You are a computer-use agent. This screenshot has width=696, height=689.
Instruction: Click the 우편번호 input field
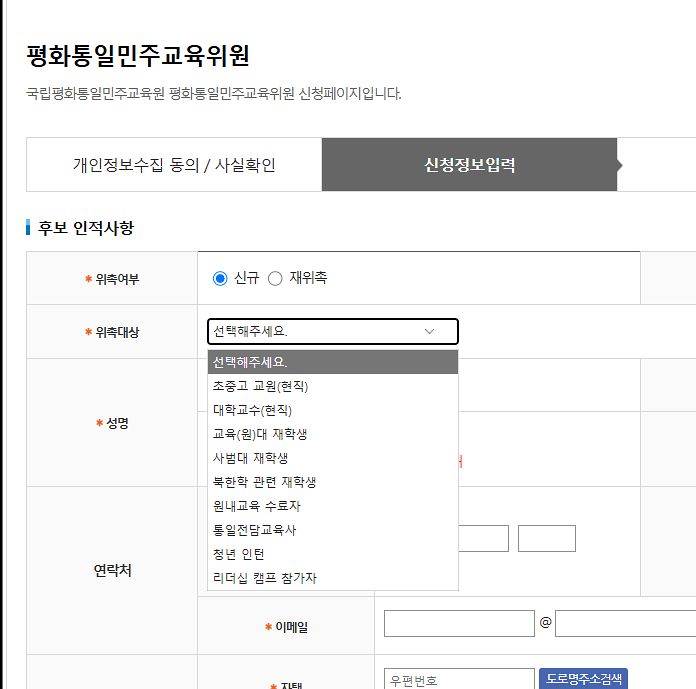459,679
